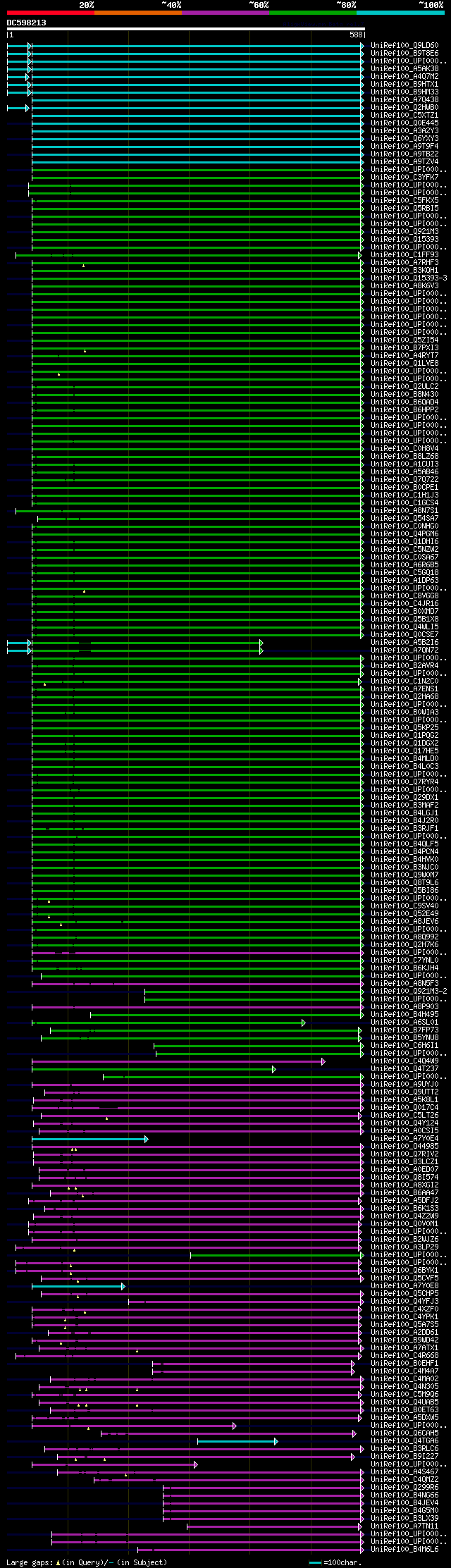Select hit label UniRef100_C0NHG0
Image resolution: width=451 pixels, height=1568 pixels.
(404, 526)
